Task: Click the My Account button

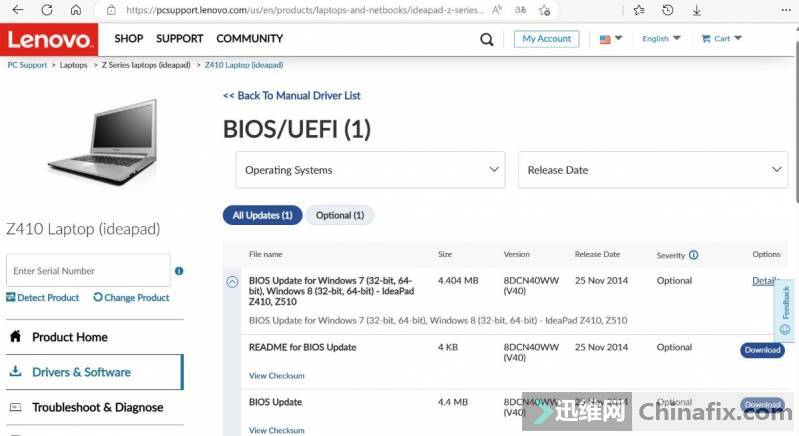Action: (546, 39)
